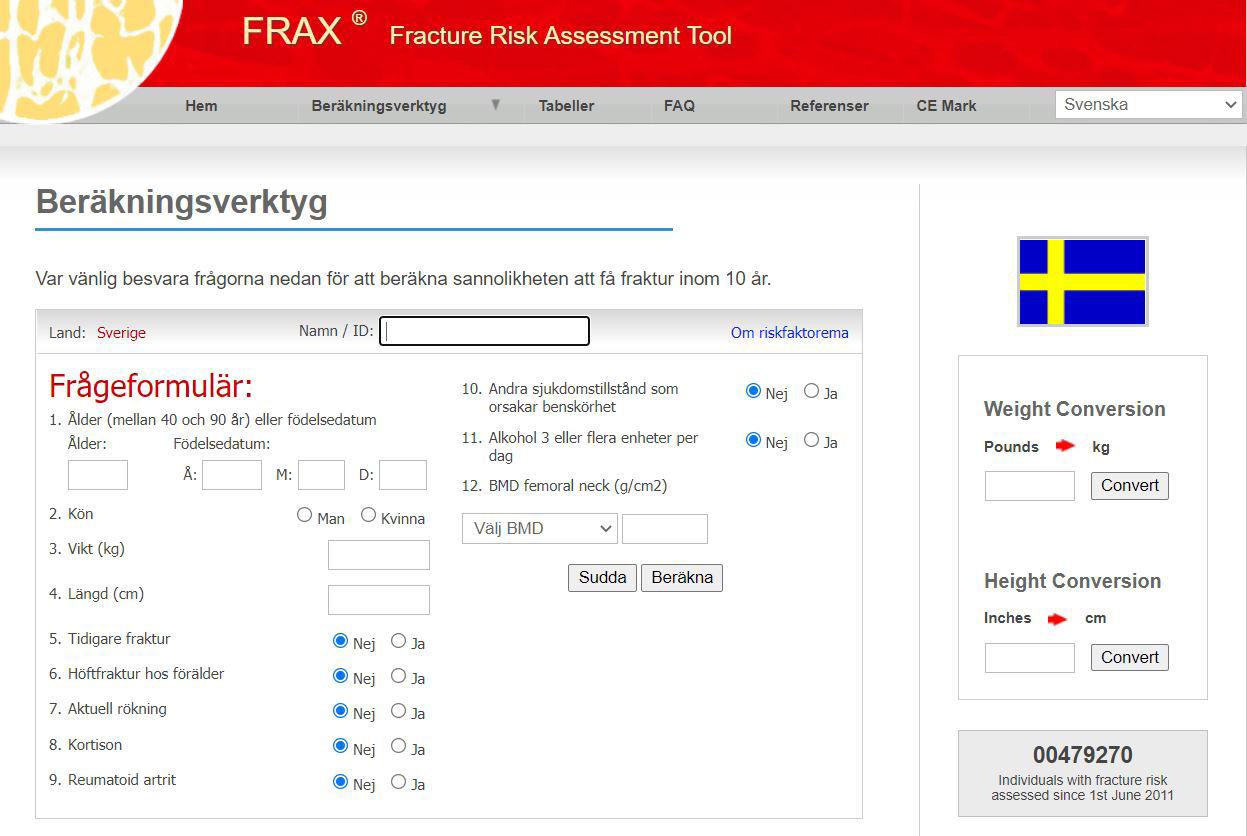Click the Frågeformulär heading
This screenshot has height=836, width=1247.
151,386
